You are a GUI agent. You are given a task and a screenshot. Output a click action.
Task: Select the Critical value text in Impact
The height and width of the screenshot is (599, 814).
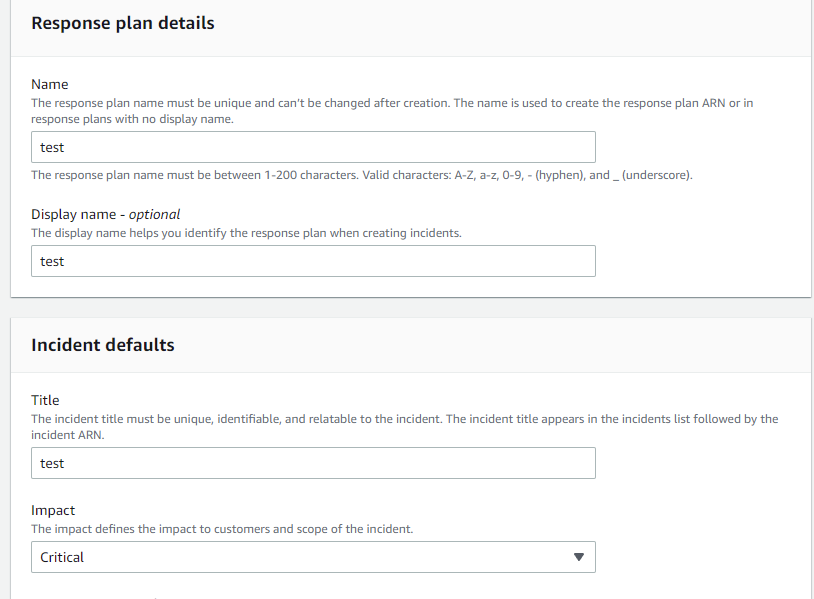[x=62, y=557]
